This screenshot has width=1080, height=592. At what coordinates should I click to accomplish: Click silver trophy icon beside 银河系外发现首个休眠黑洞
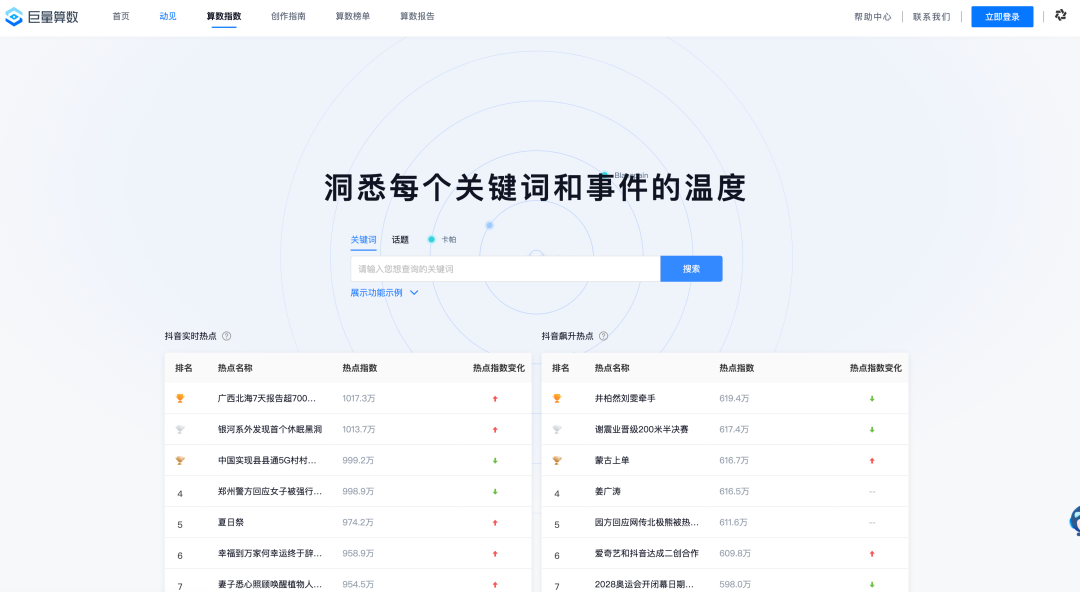[x=180, y=429]
